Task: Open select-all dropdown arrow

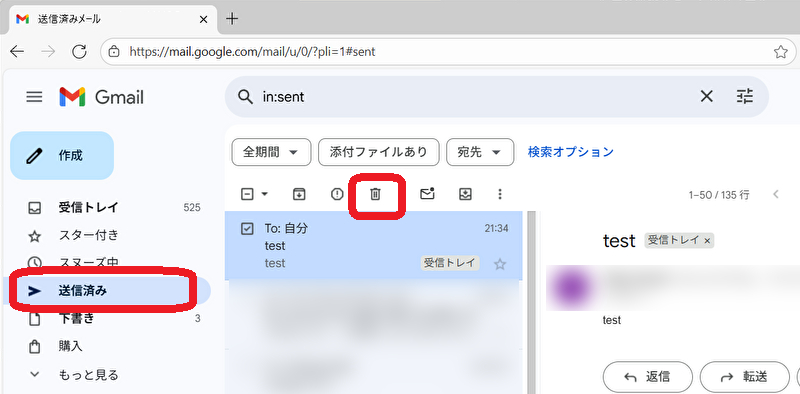Action: tap(264, 194)
